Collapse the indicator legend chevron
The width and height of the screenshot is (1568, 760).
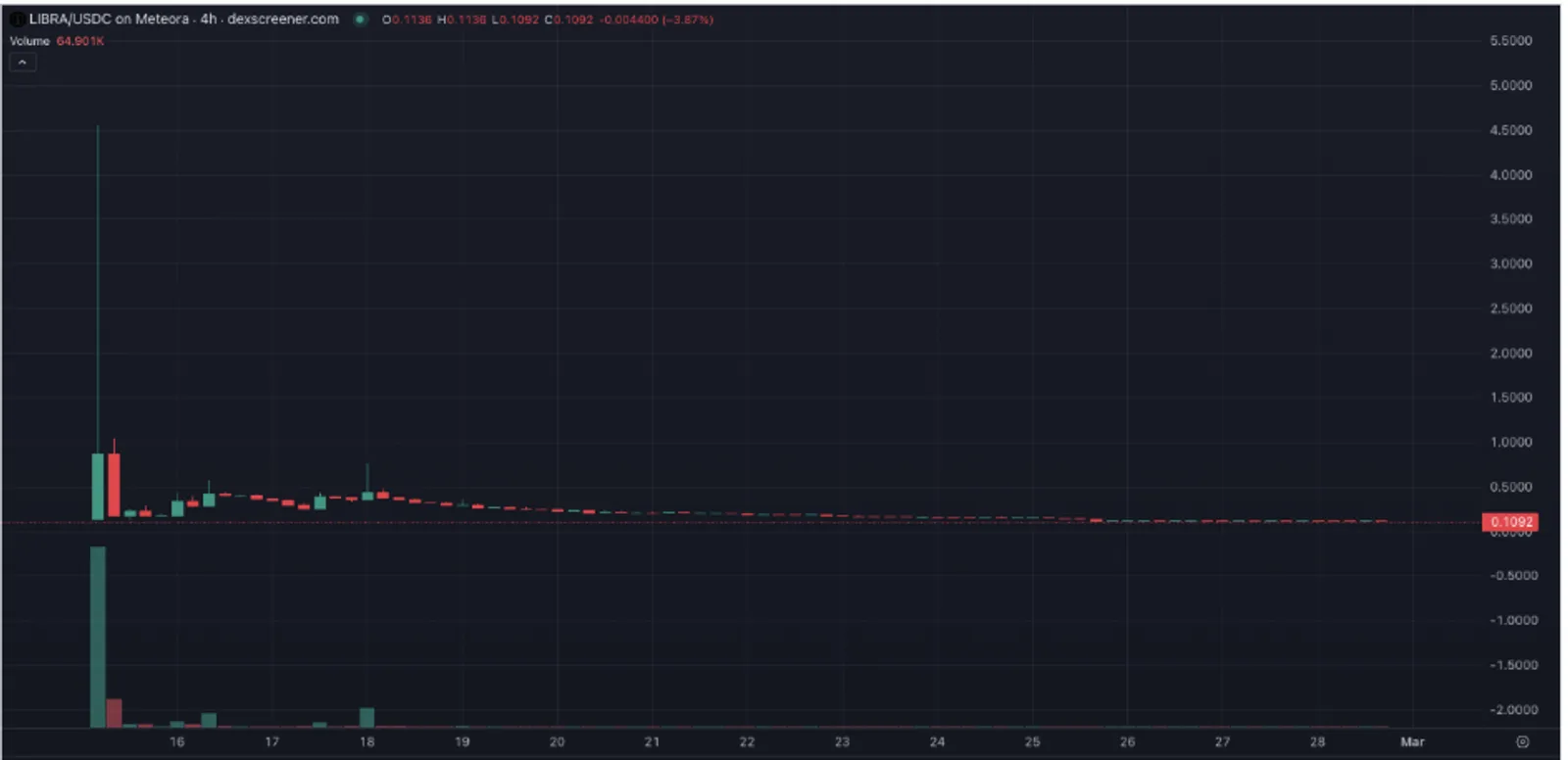coord(23,63)
